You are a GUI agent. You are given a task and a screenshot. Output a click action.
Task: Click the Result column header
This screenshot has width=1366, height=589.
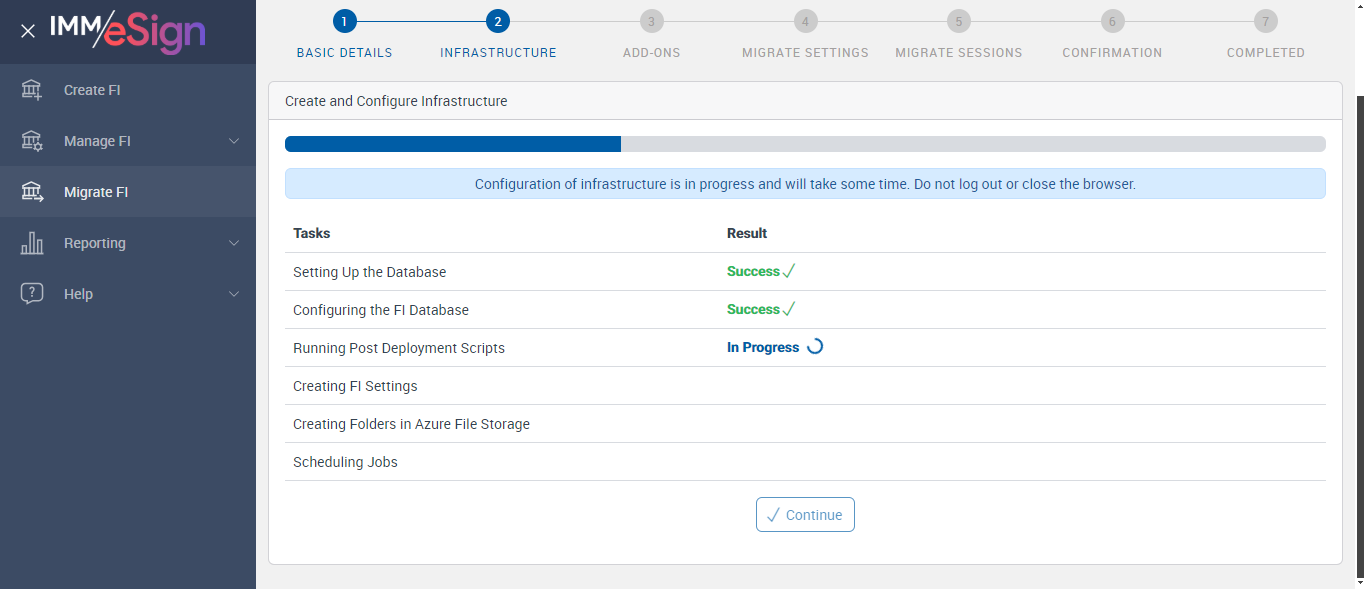pos(747,233)
